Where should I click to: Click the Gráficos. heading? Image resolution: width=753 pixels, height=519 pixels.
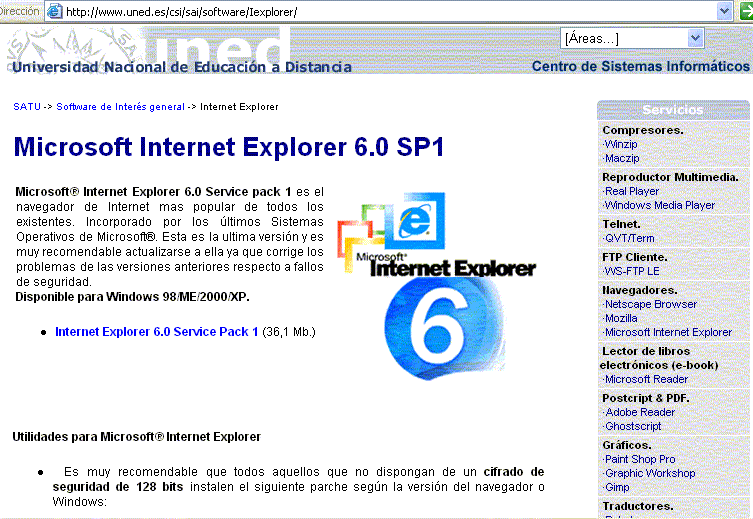[x=627, y=445]
